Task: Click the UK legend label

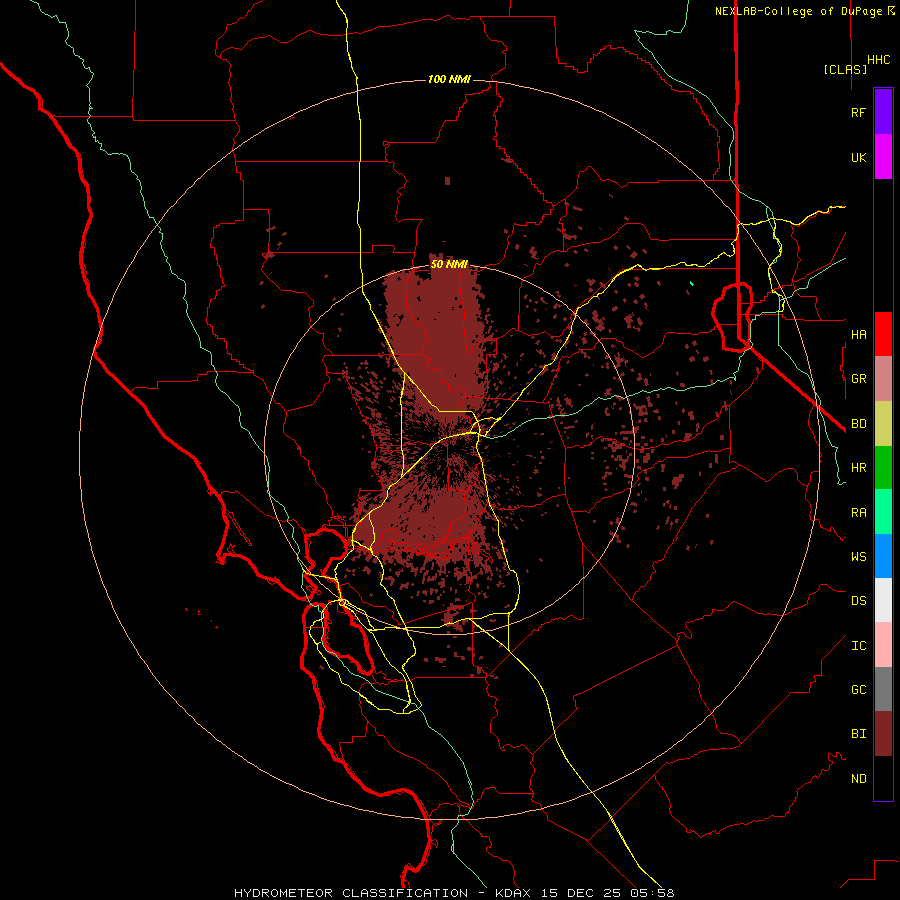Action: click(858, 157)
